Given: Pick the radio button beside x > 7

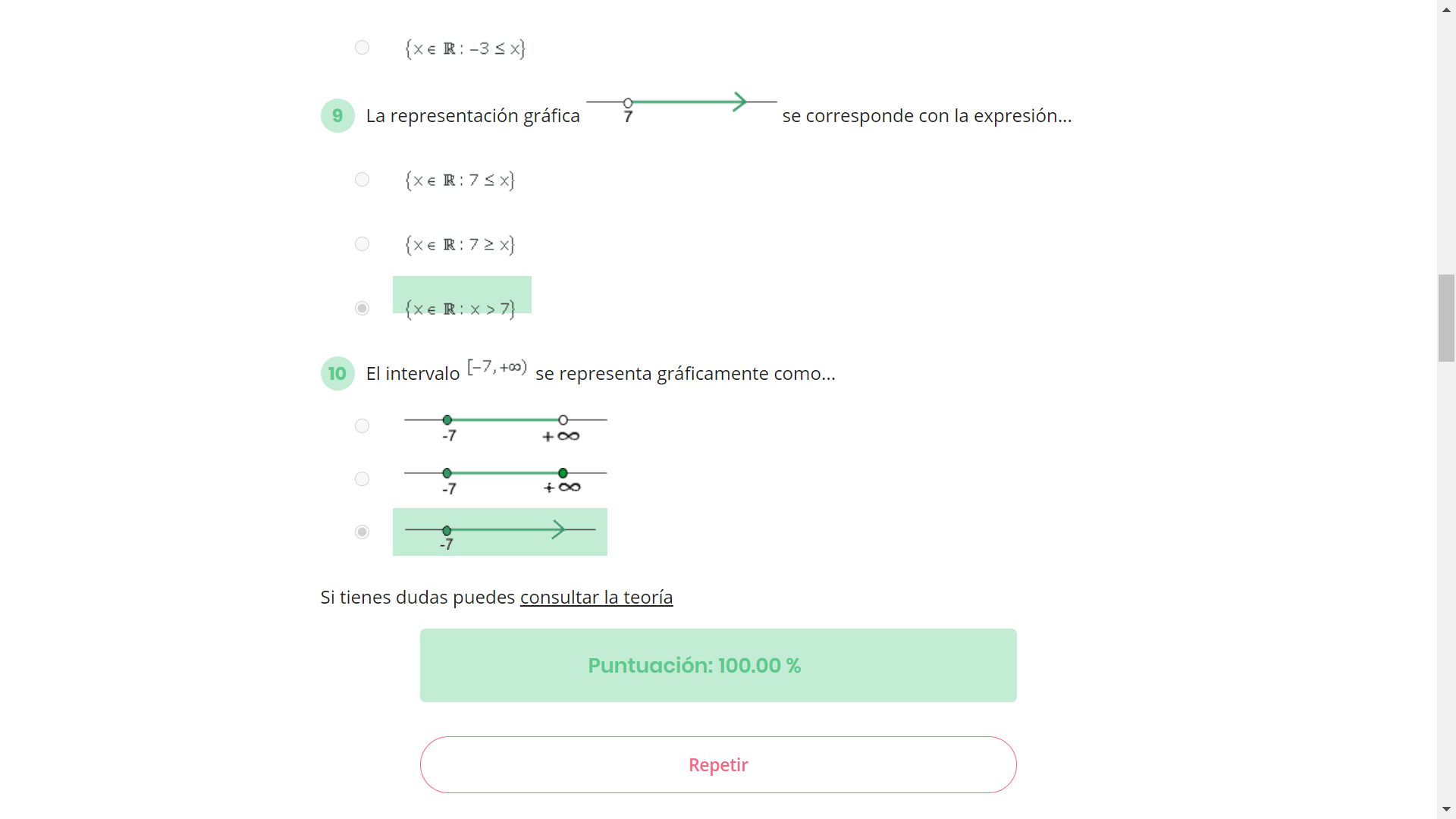Looking at the screenshot, I should tap(362, 309).
